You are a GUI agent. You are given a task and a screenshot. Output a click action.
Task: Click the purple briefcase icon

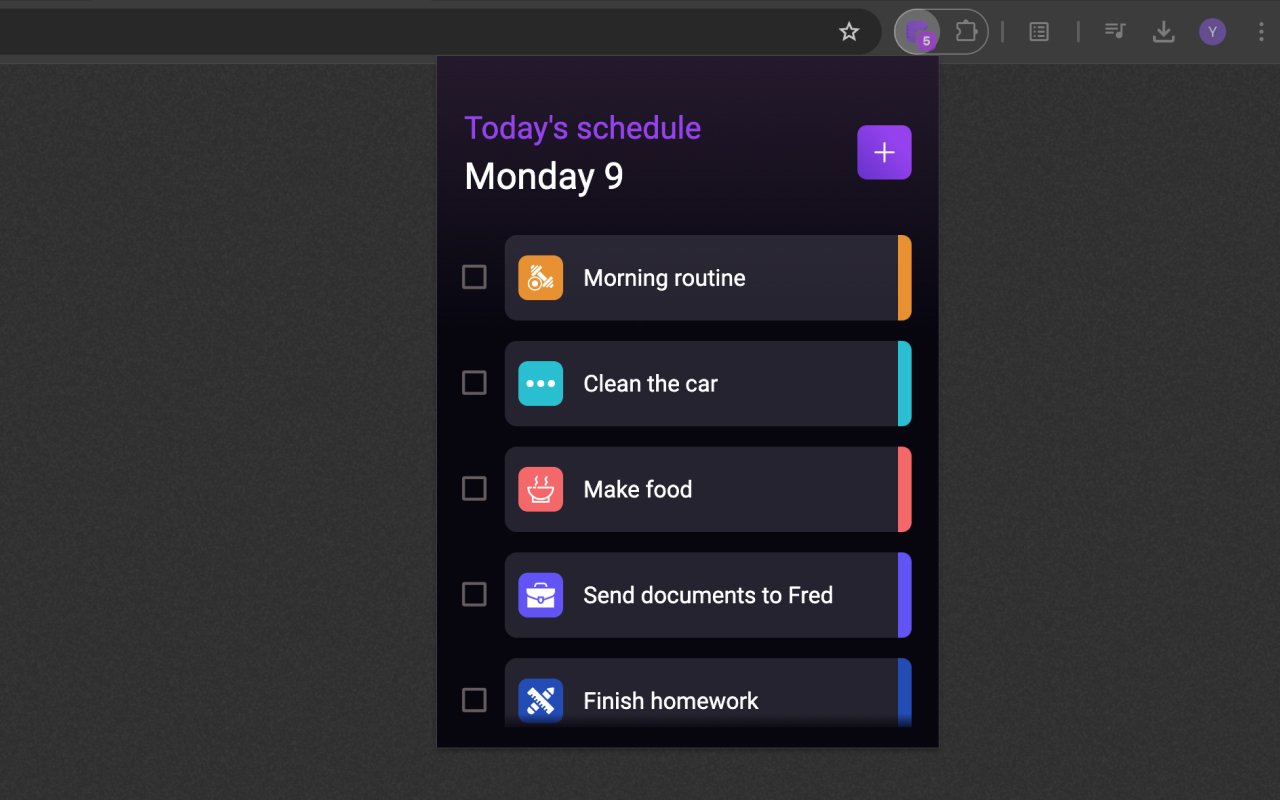click(x=540, y=595)
